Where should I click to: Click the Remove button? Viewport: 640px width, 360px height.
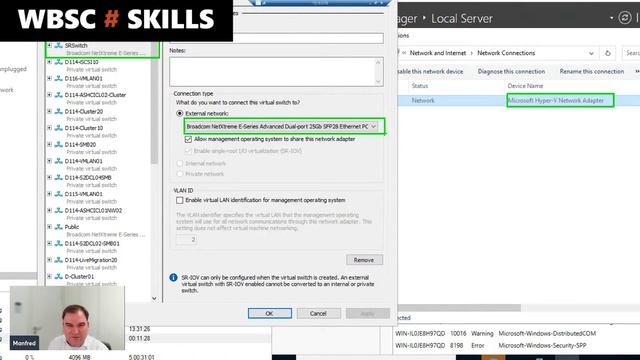pyautogui.click(x=364, y=260)
